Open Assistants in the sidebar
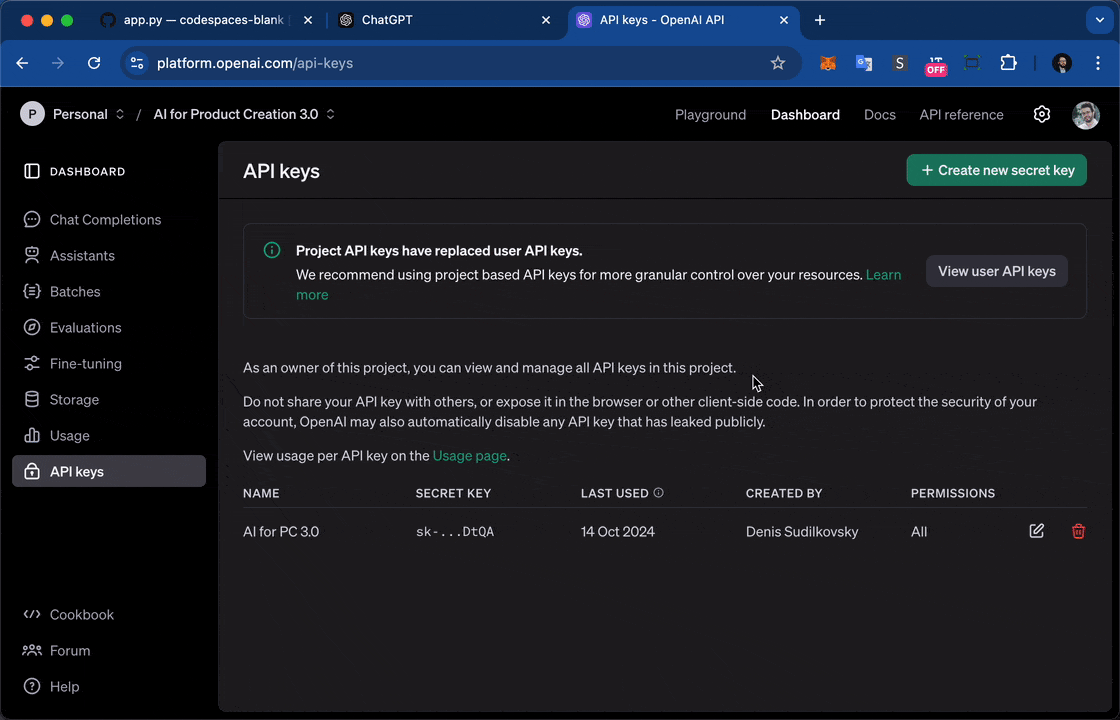 [x=109, y=255]
